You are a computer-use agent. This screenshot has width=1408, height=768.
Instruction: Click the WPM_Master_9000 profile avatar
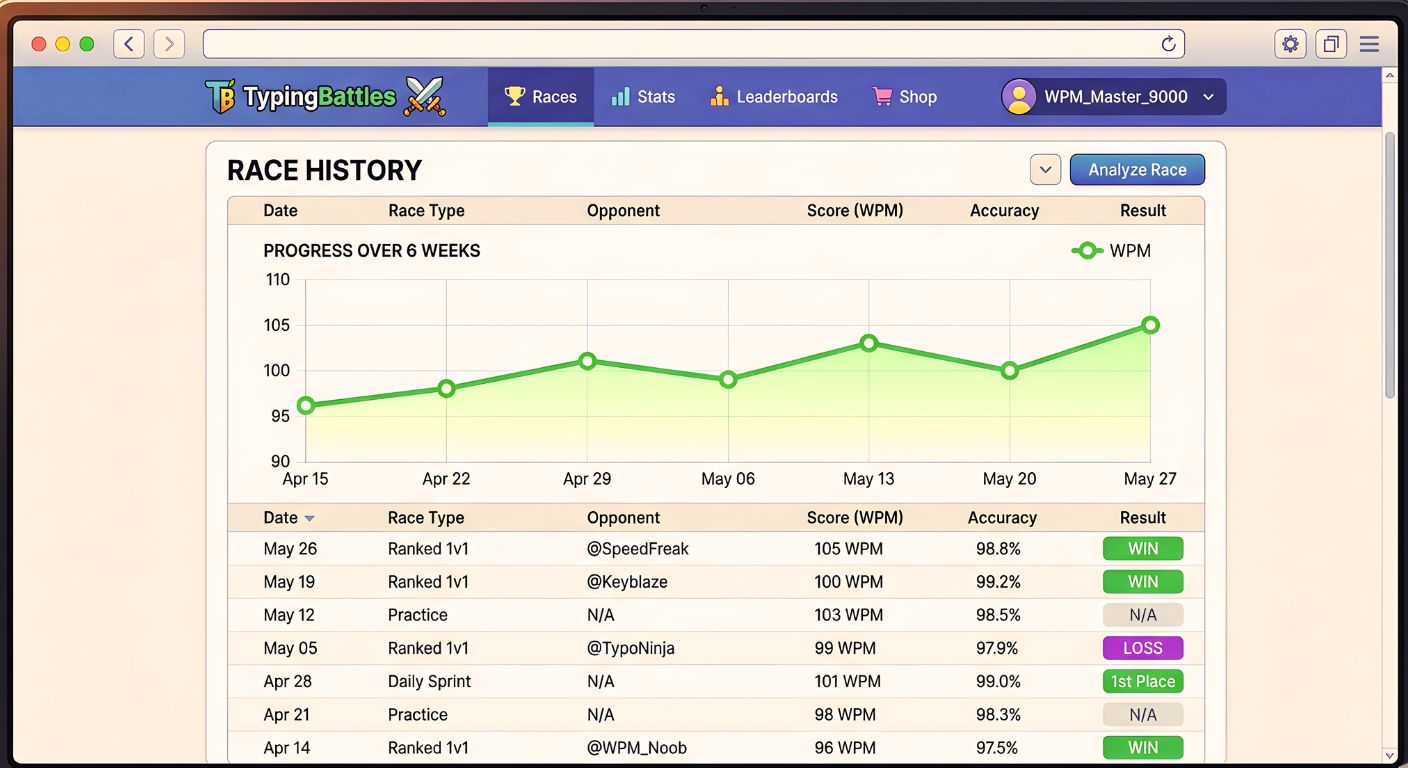click(1019, 97)
